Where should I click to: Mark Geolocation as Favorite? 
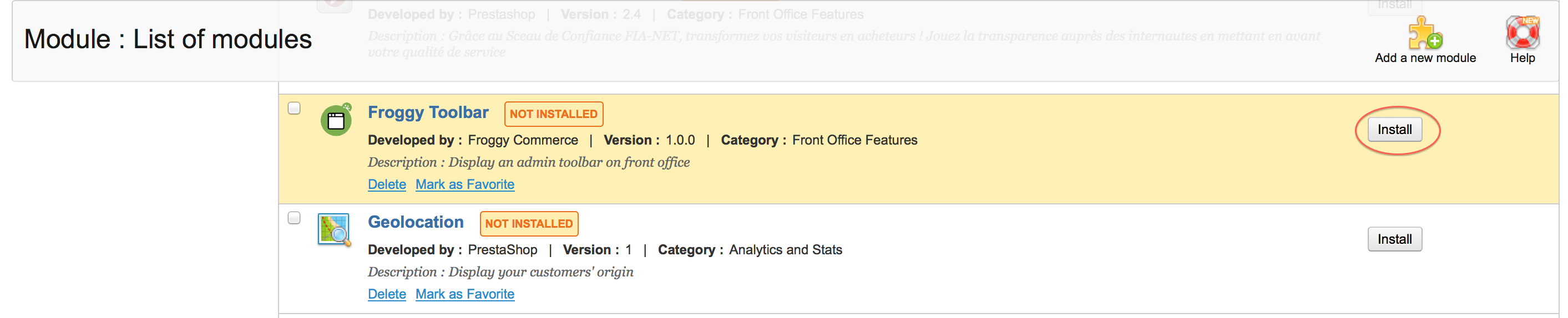click(464, 294)
